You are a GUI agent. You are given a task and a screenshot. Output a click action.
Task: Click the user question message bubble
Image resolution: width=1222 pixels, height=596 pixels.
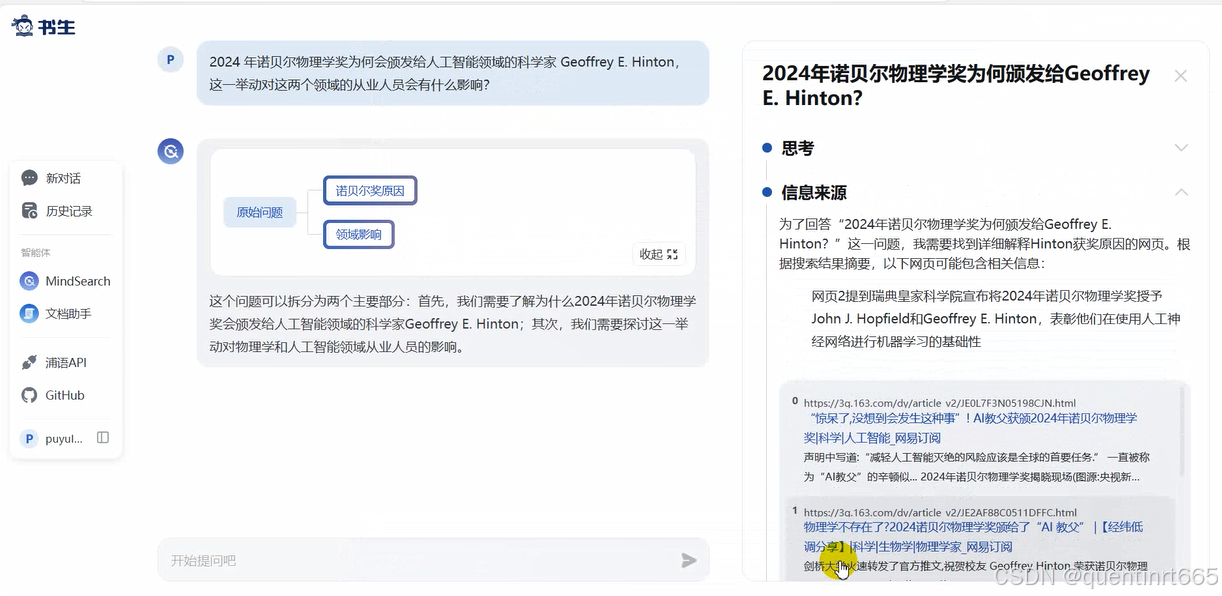point(452,73)
